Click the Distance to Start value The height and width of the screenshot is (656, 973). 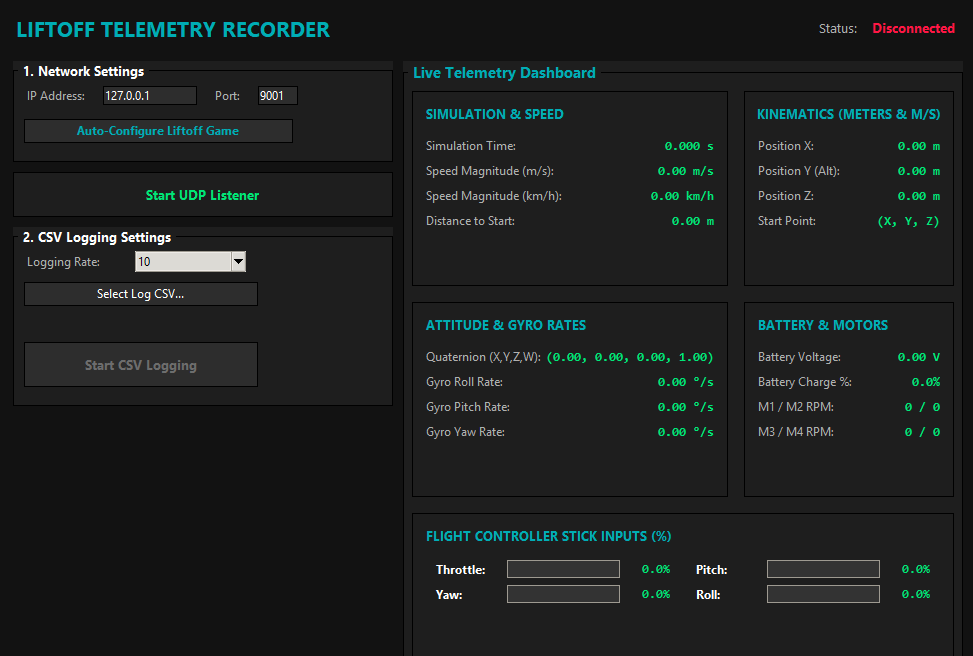pyautogui.click(x=693, y=221)
